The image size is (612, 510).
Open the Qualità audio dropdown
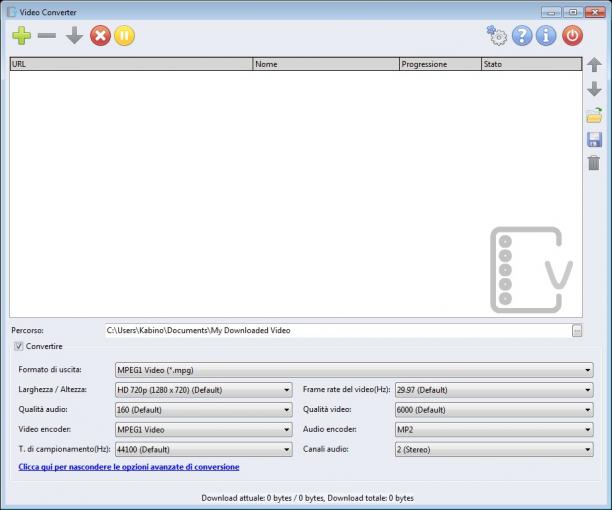[203, 410]
